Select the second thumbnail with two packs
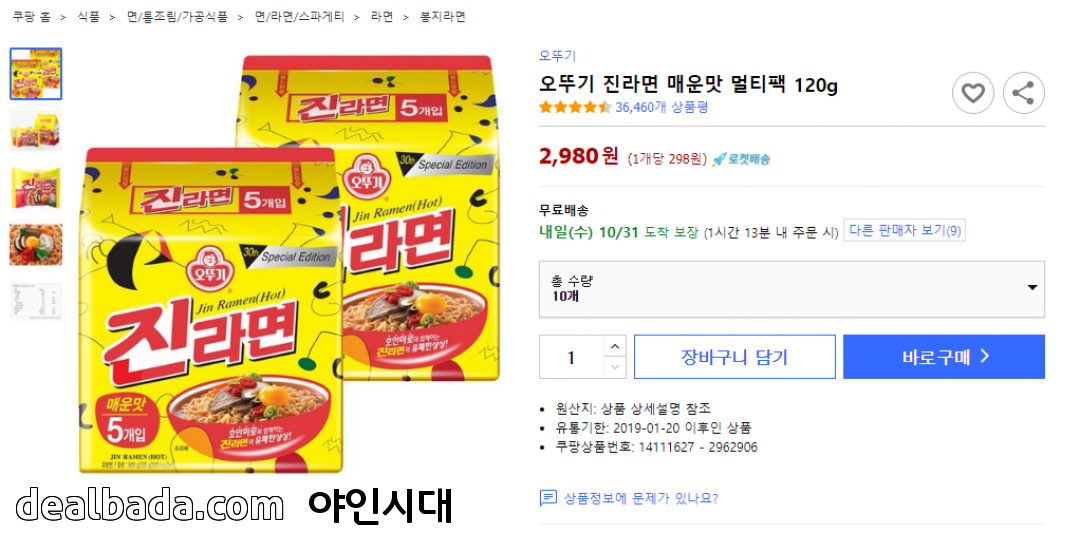 [36, 131]
